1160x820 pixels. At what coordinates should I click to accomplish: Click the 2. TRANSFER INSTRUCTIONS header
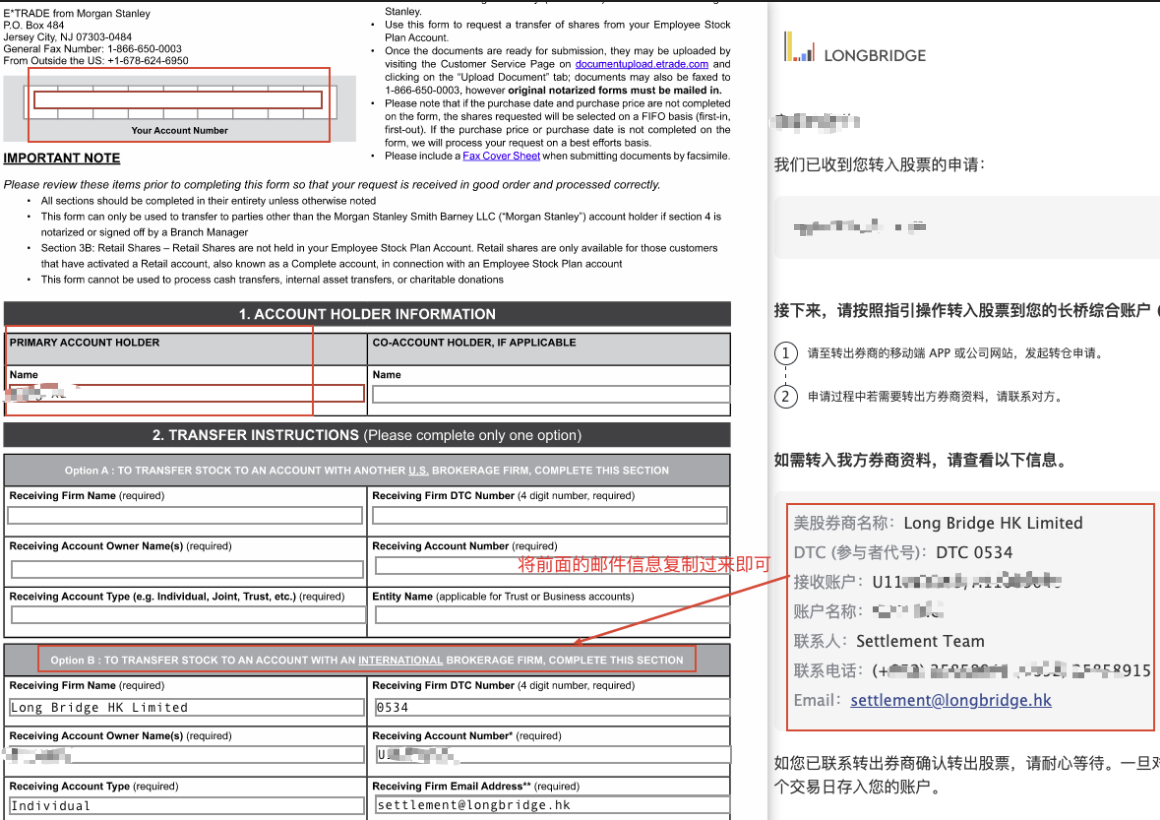pyautogui.click(x=367, y=435)
